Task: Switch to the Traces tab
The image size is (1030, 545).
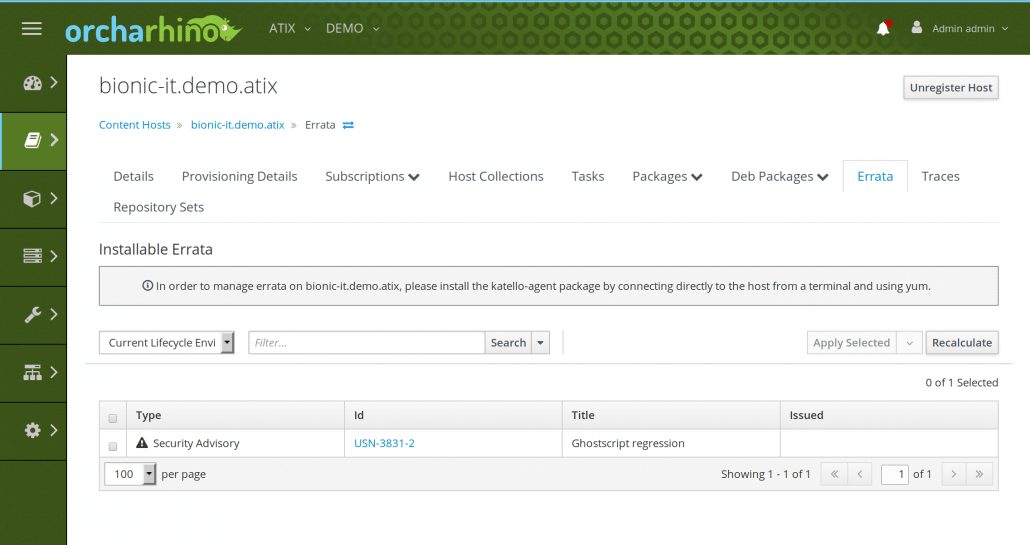Action: pos(940,176)
